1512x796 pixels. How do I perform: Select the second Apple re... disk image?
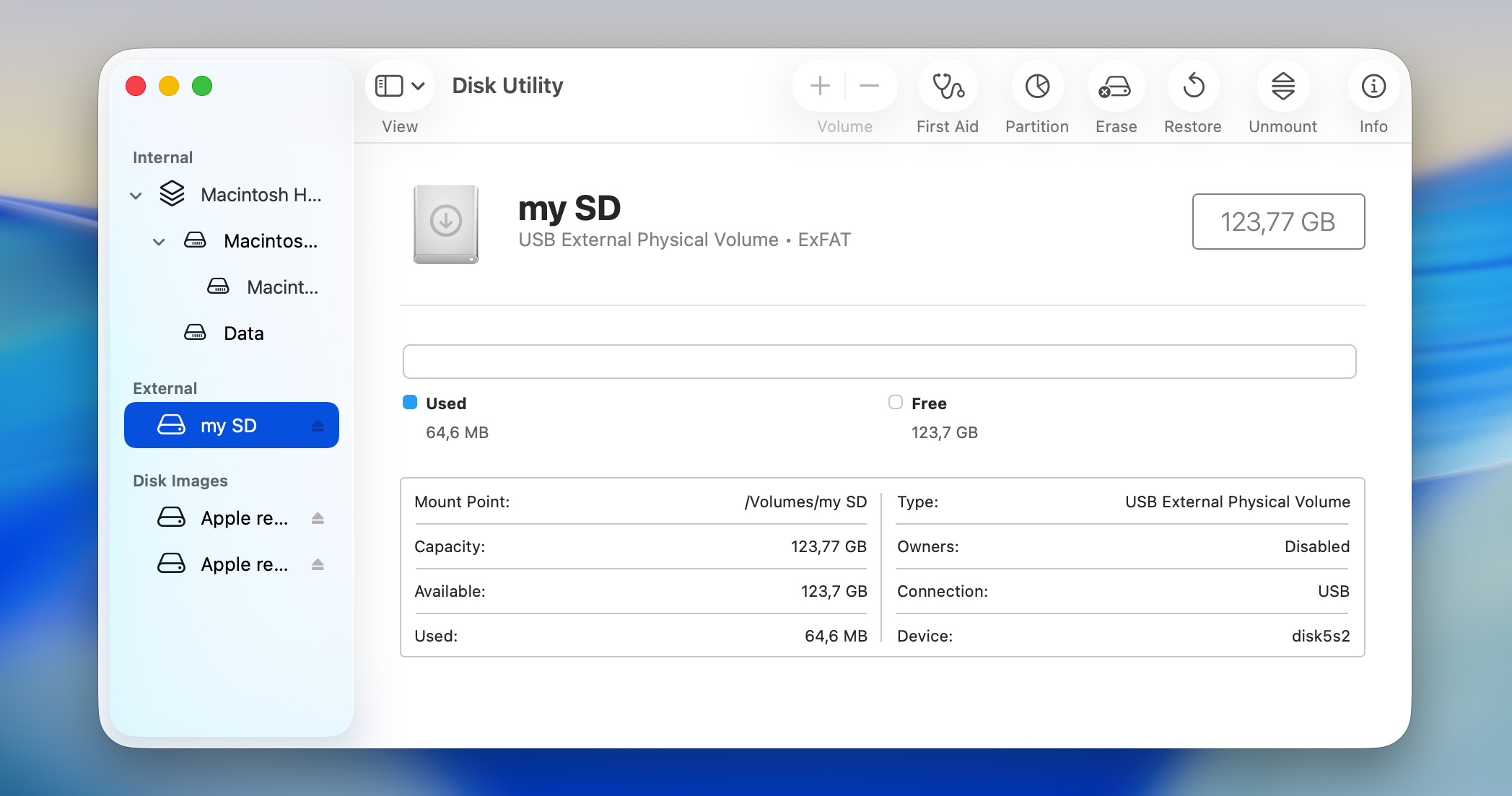point(231,564)
